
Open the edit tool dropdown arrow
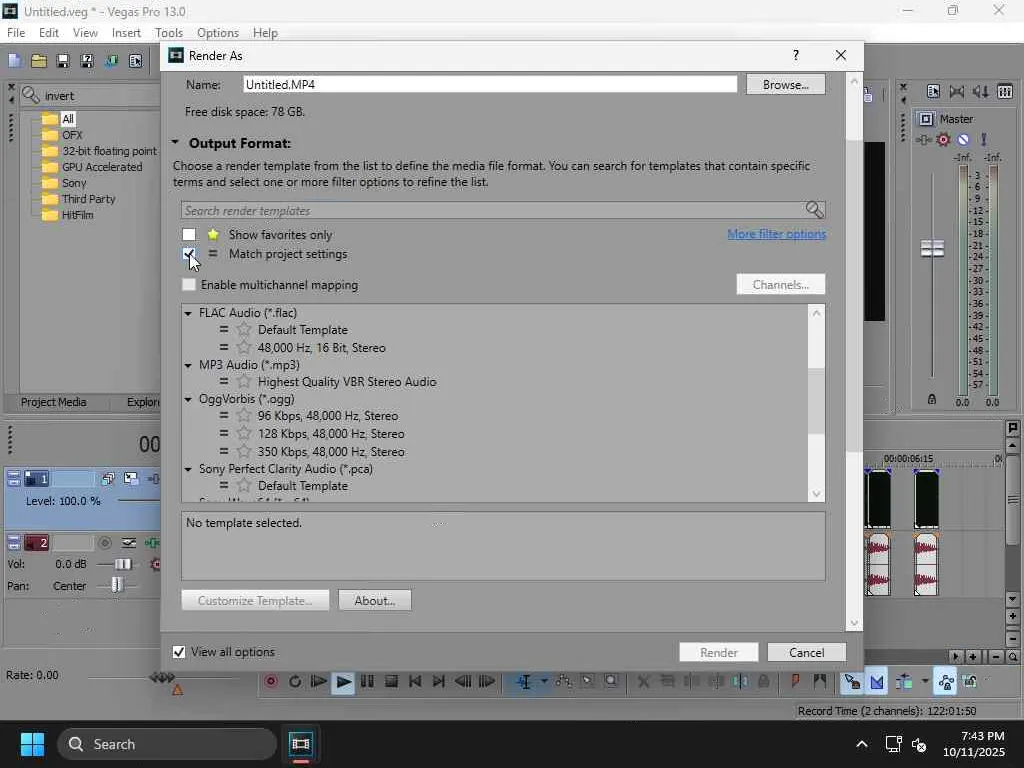pyautogui.click(x=544, y=681)
